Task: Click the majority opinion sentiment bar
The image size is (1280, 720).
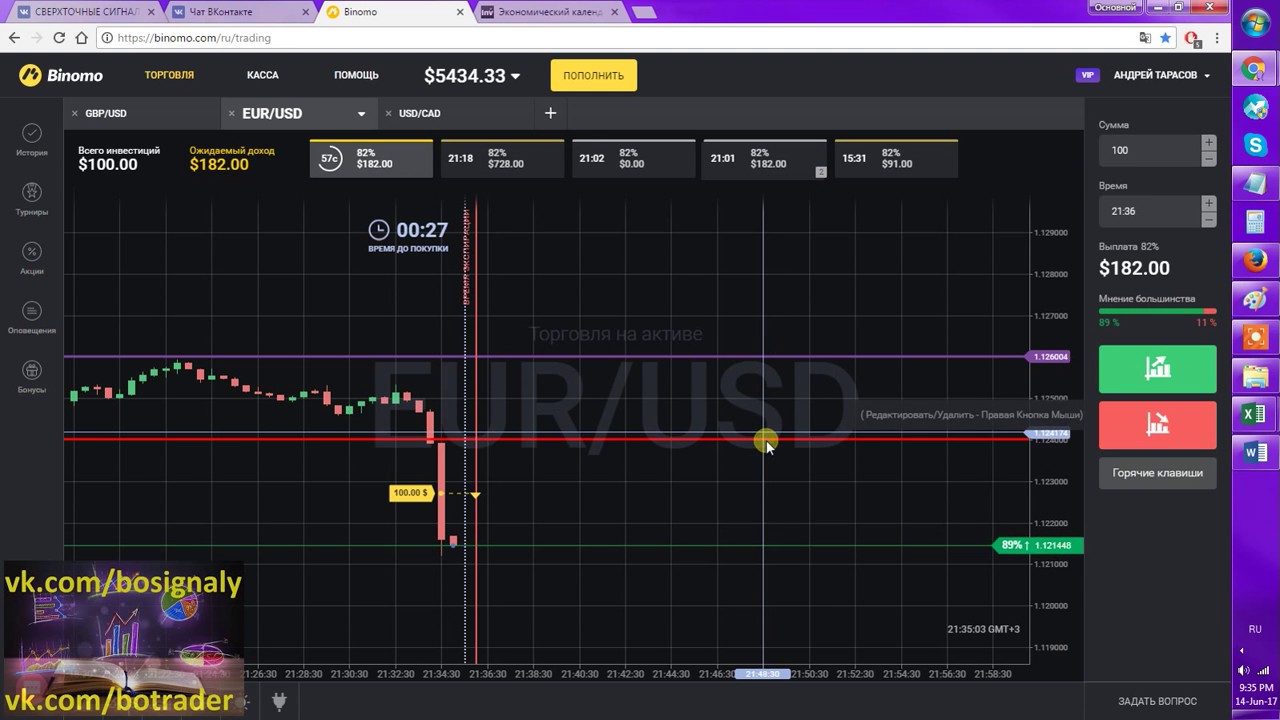Action: pos(1157,312)
